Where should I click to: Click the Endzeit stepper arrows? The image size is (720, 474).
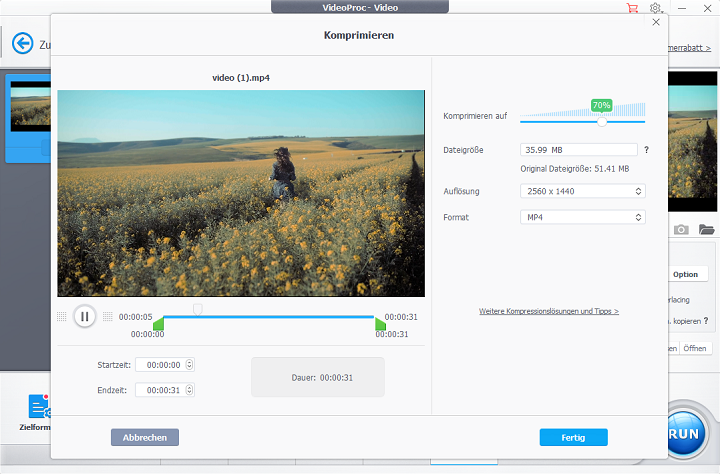pos(189,390)
